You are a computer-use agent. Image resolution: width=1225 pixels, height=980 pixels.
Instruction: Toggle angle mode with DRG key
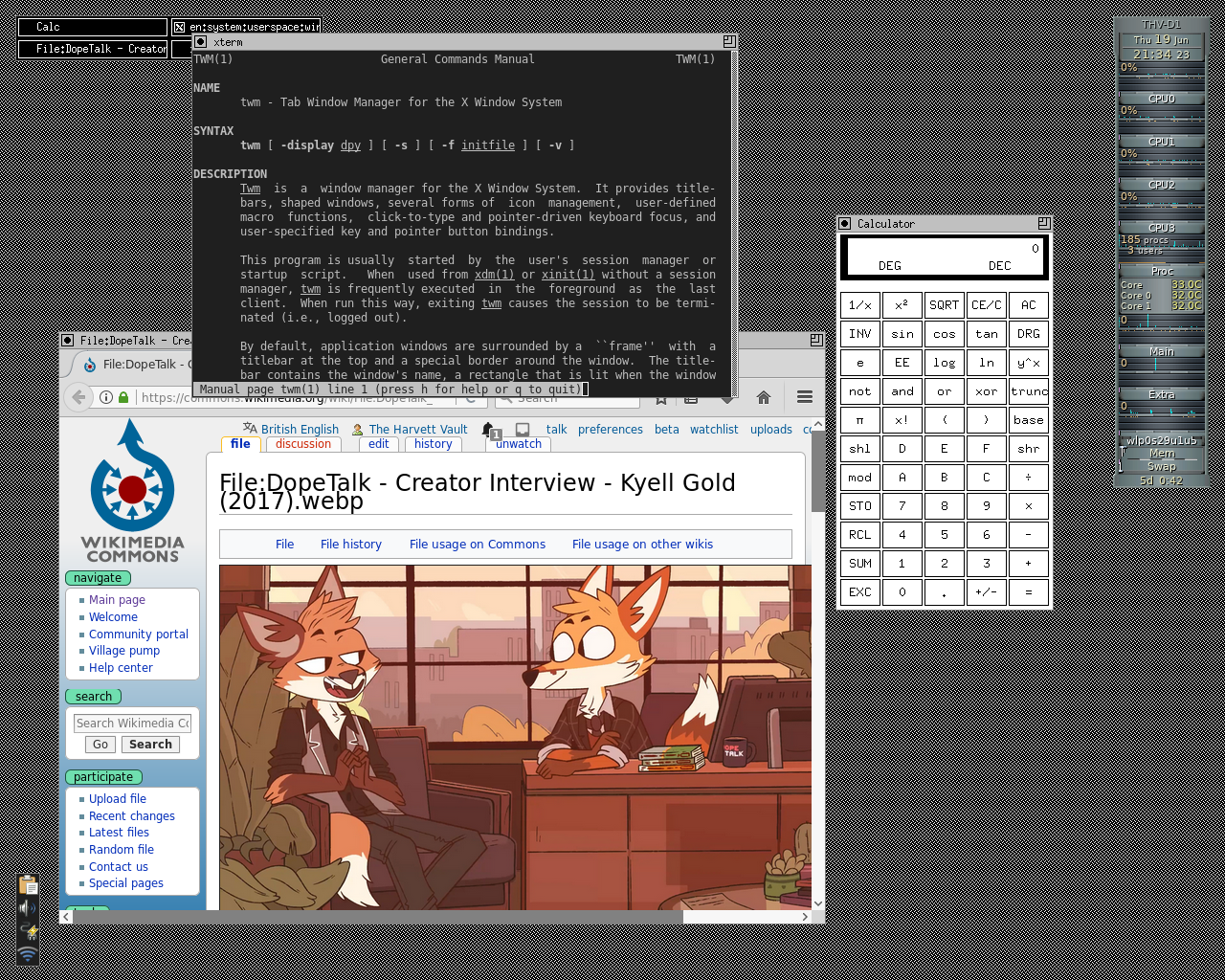tap(1028, 334)
